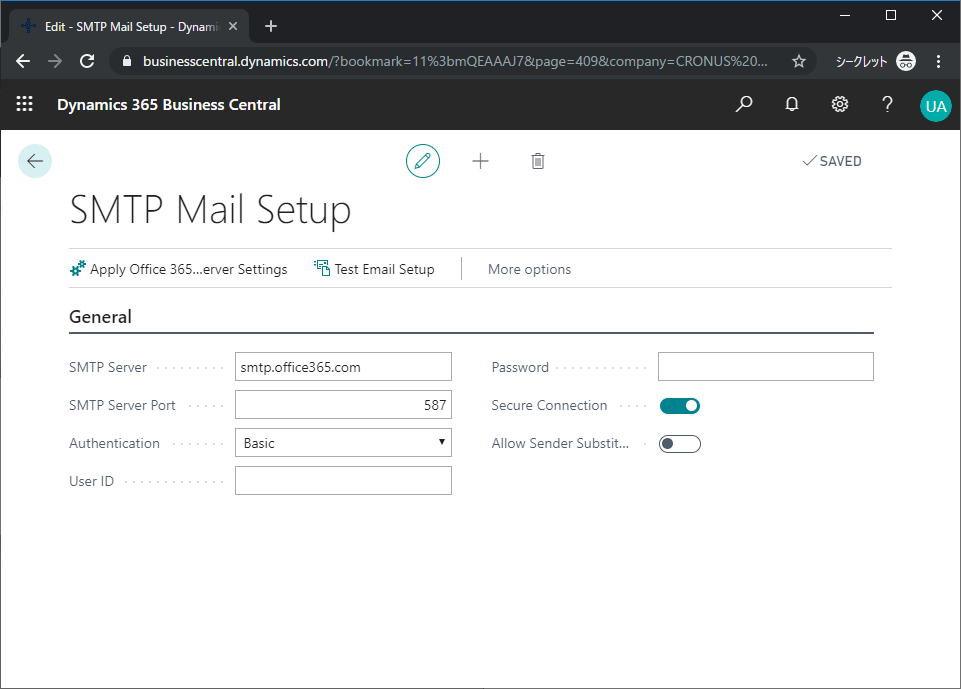Create new record with plus icon
Screen dimensions: 961x689
click(480, 161)
